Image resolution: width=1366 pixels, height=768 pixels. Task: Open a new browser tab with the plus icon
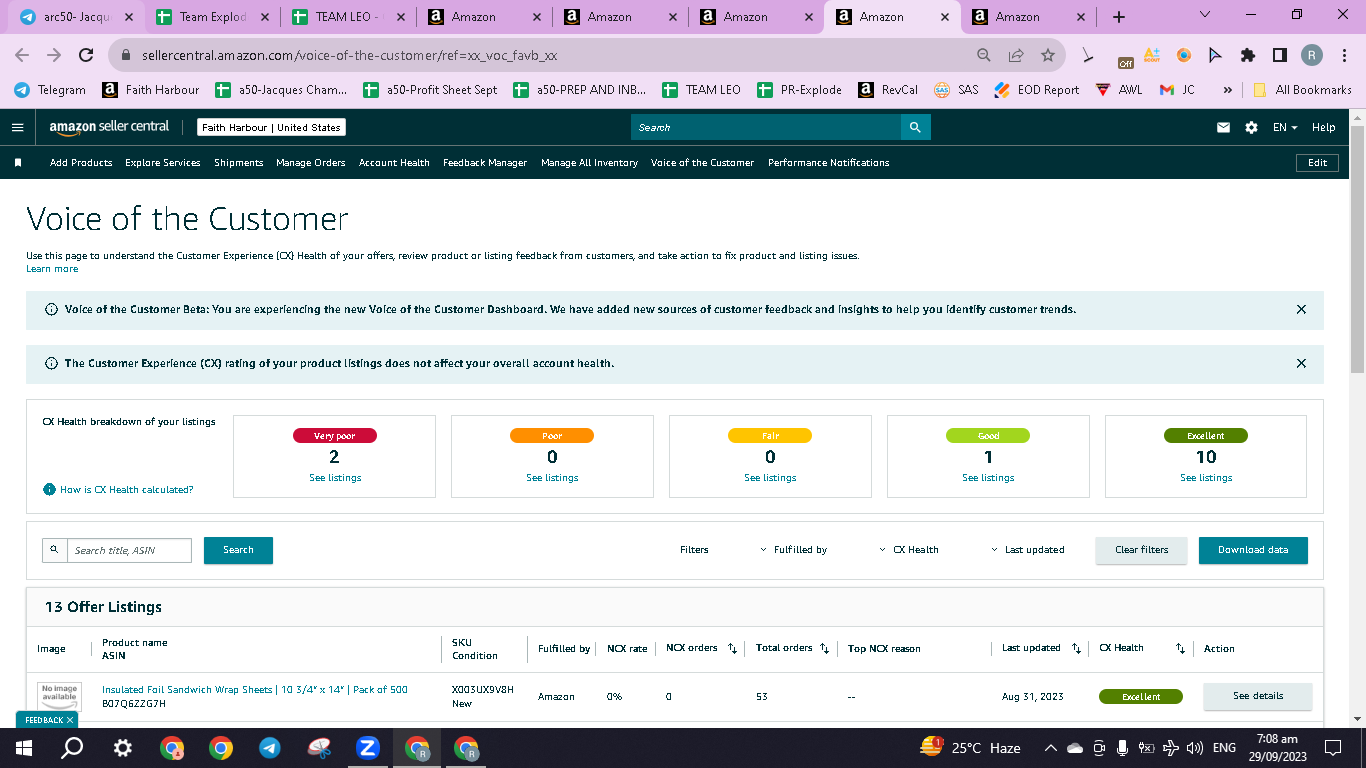[x=1119, y=17]
